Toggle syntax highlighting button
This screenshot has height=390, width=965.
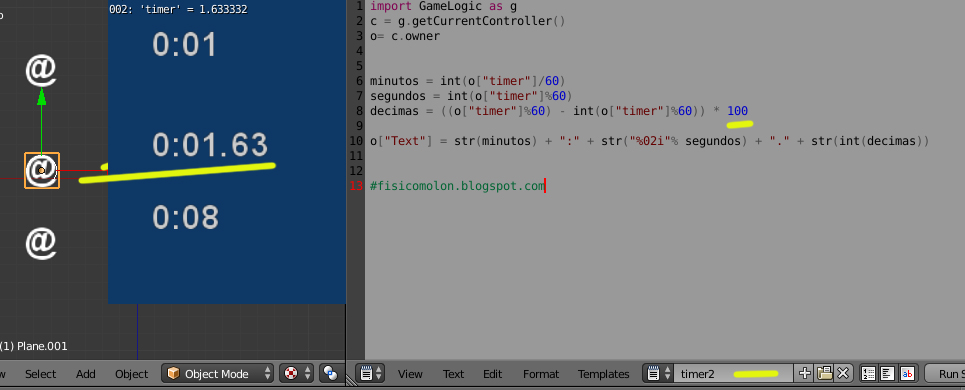coord(907,373)
